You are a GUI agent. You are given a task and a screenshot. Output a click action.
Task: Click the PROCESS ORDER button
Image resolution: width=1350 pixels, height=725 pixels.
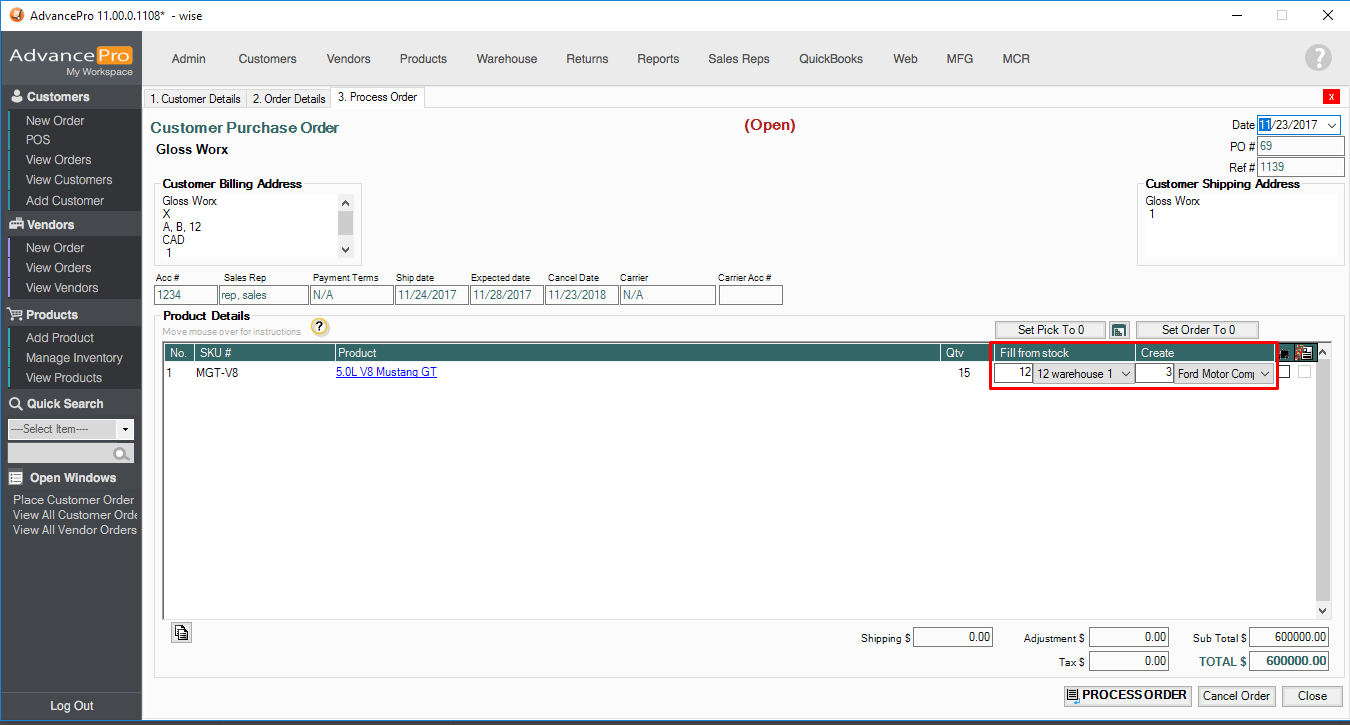click(x=1127, y=695)
